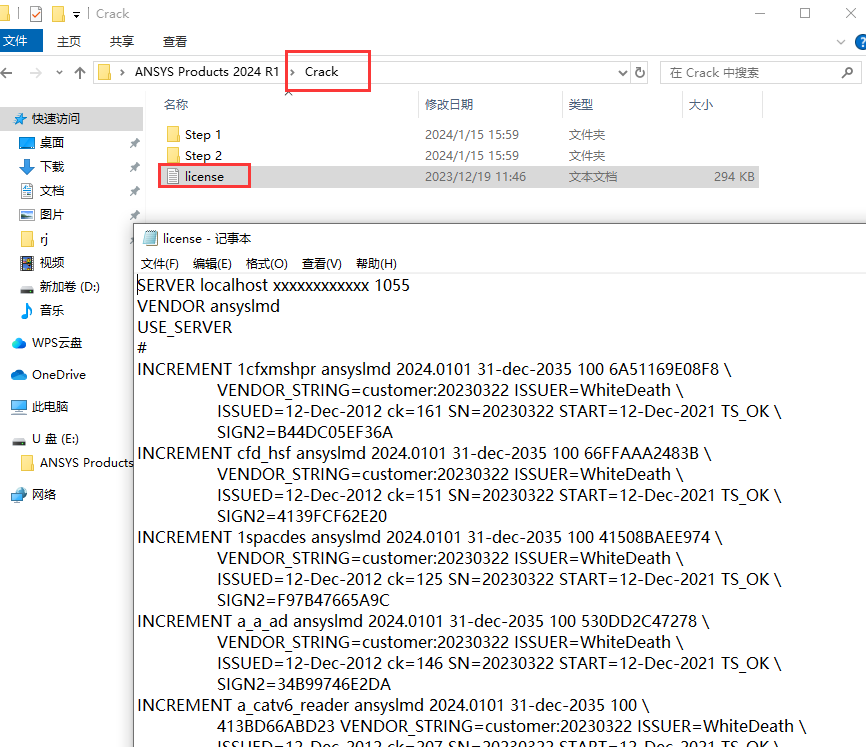The width and height of the screenshot is (866, 747).
Task: Open Notepad 文件(F) menu
Action: (160, 264)
